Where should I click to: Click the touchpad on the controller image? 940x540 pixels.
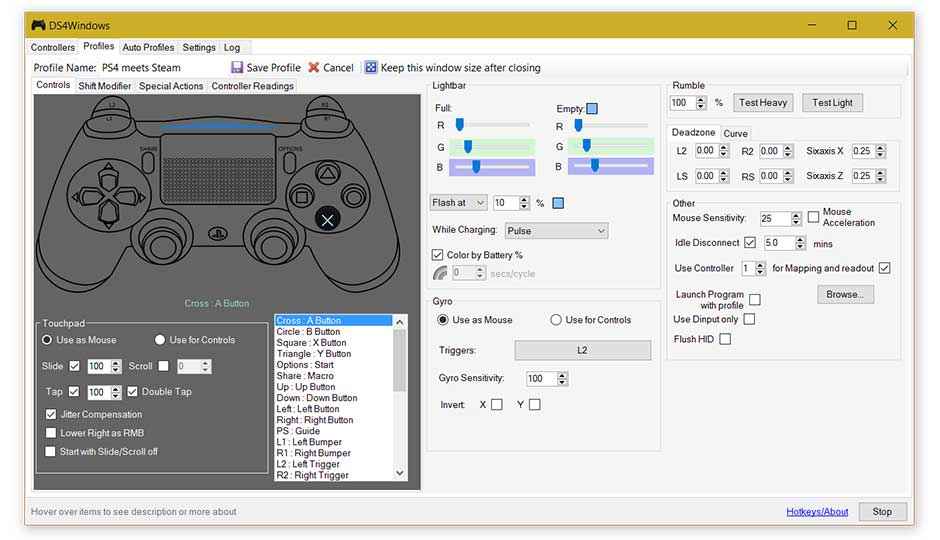click(218, 170)
